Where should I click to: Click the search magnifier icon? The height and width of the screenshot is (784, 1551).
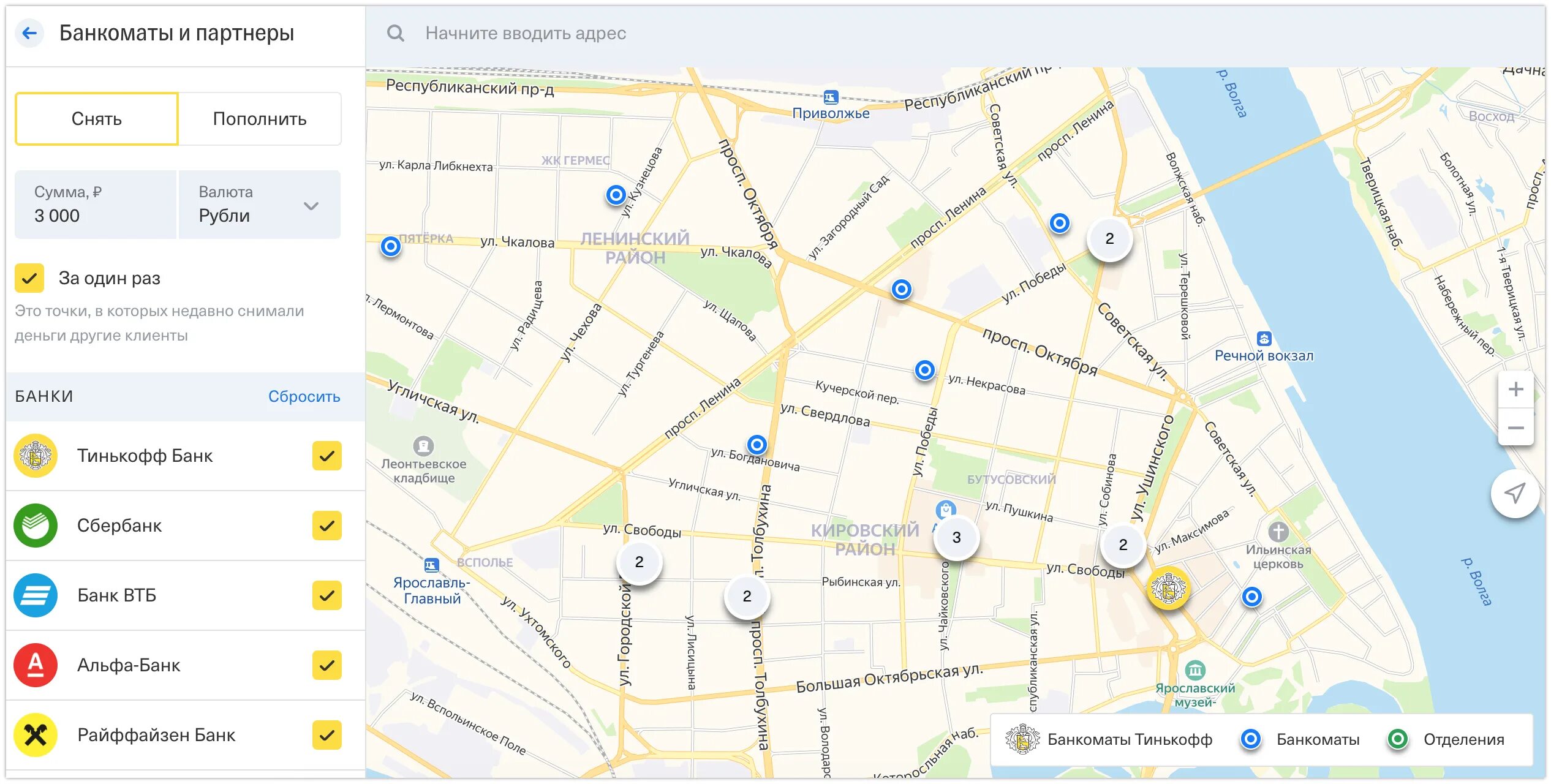(x=396, y=33)
